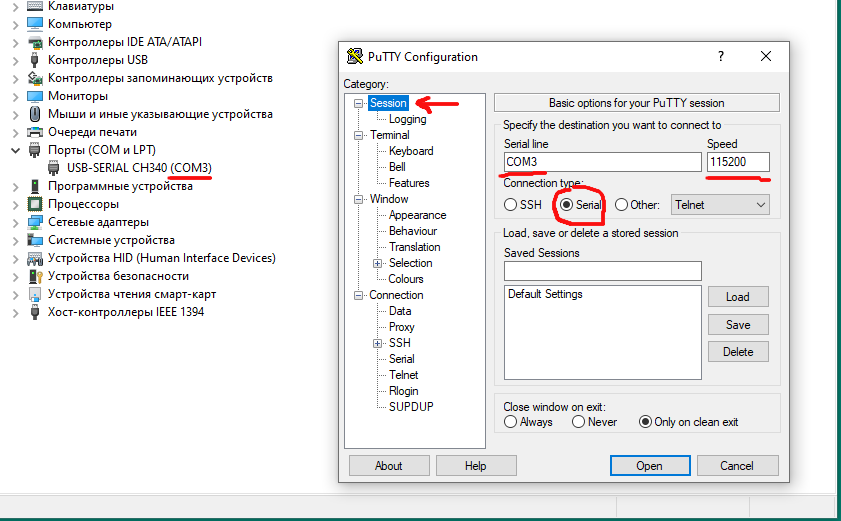Viewport: 841px width, 521px height.
Task: Collapse the Session tree node in PuTTY
Action: tap(358, 103)
